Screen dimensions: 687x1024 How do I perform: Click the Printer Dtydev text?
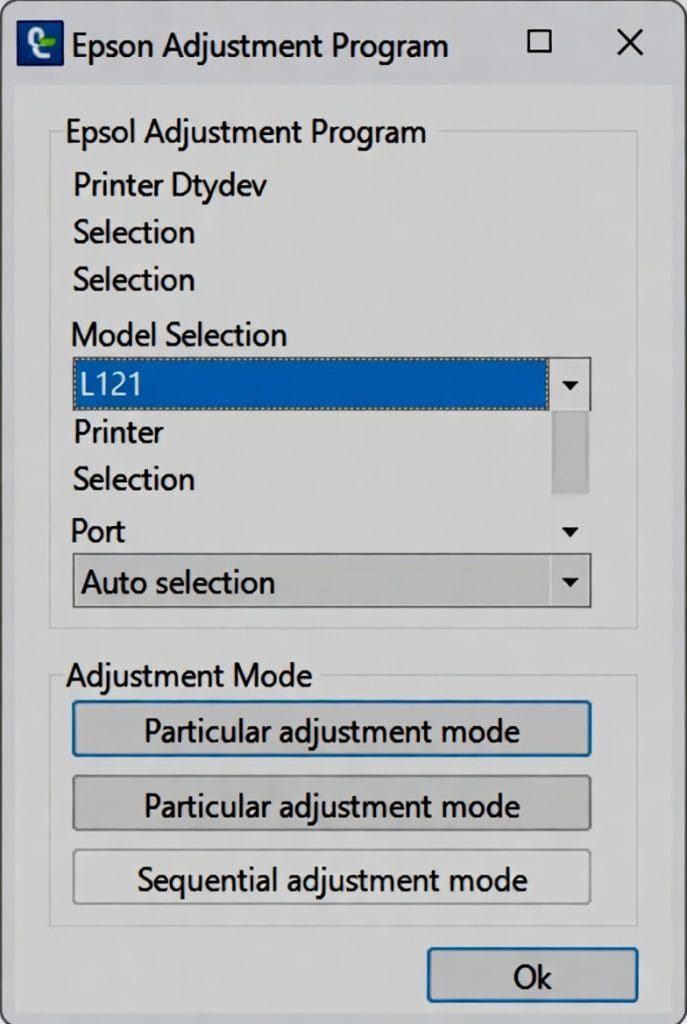pos(170,185)
